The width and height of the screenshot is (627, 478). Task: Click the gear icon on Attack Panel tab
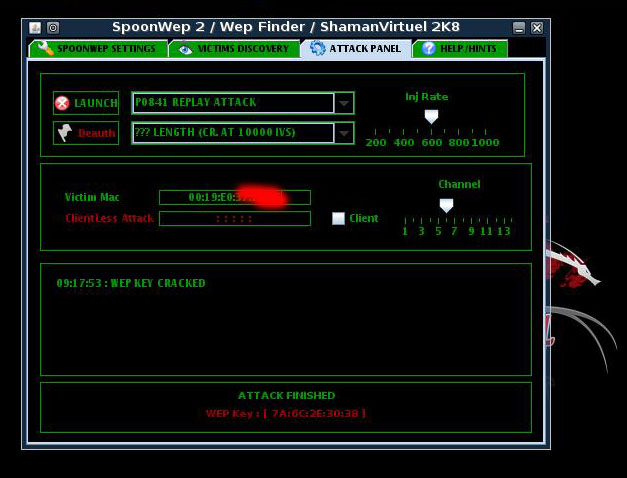point(317,48)
